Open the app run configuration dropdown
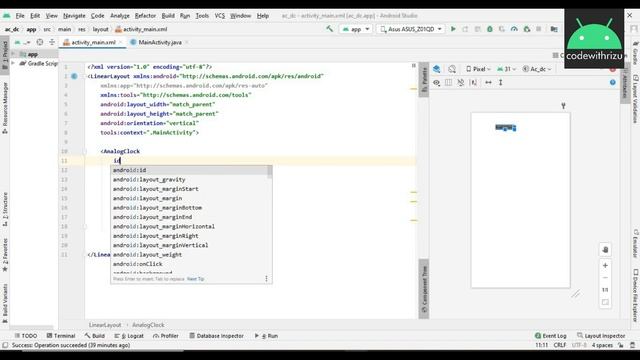 pyautogui.click(x=356, y=29)
